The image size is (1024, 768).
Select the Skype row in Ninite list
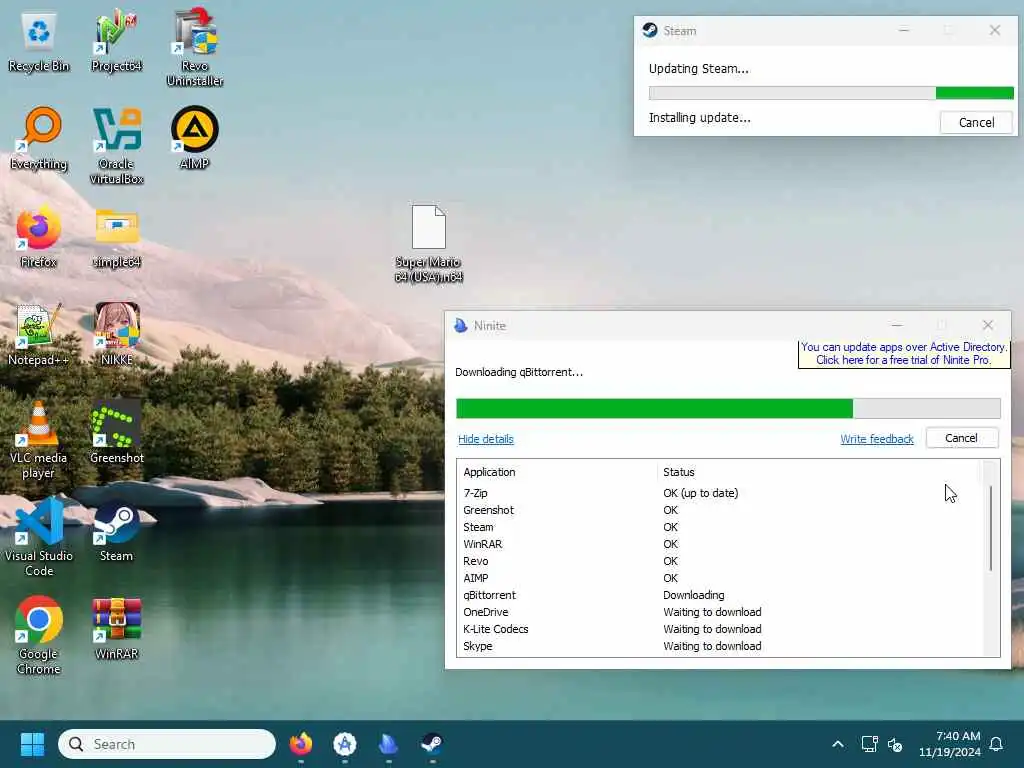tap(718, 646)
